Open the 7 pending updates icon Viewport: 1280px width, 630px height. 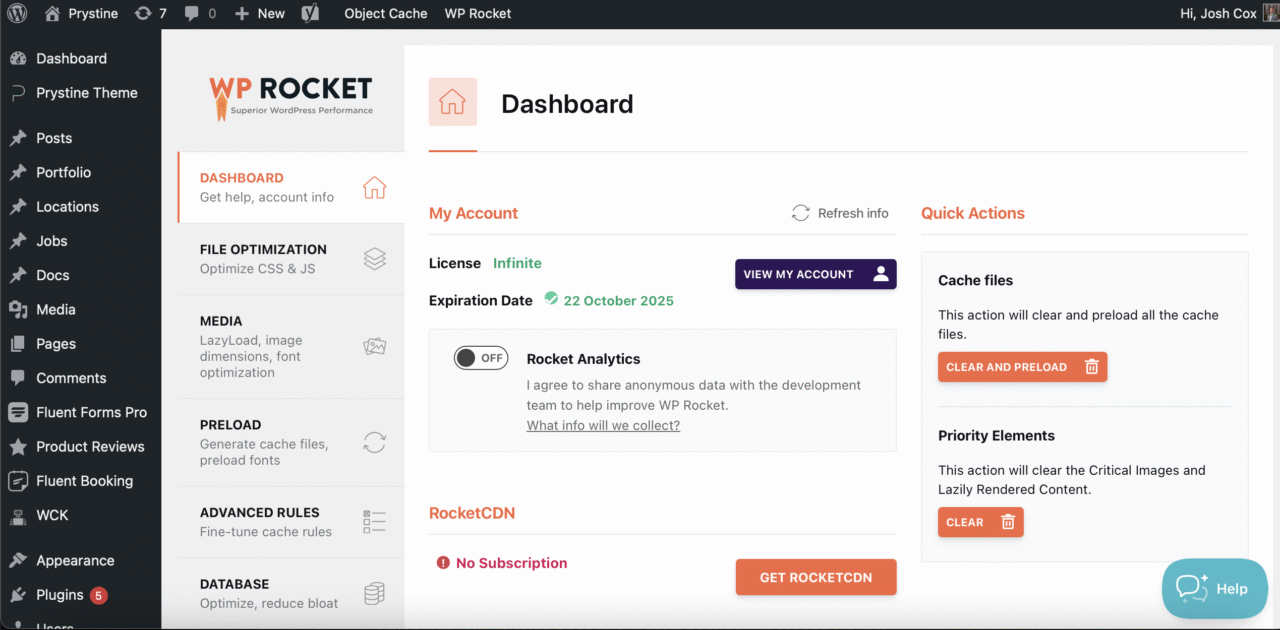pos(151,14)
